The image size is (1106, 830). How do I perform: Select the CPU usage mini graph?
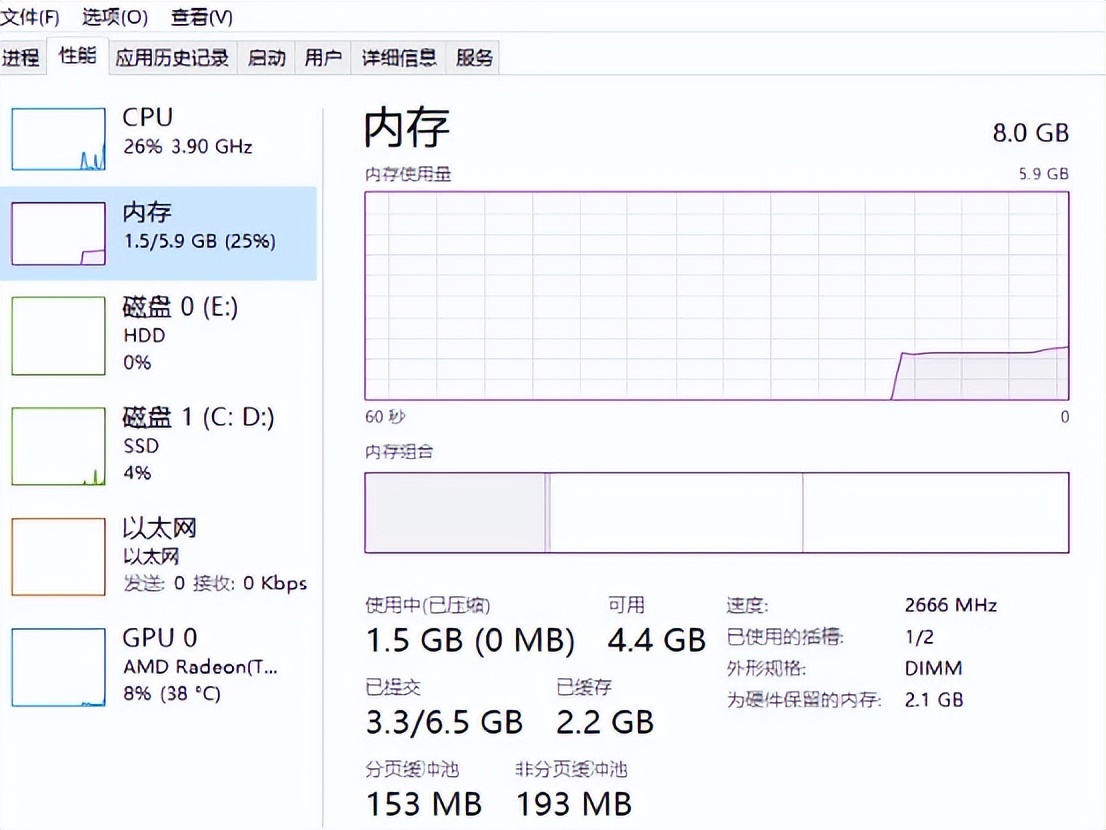58,139
